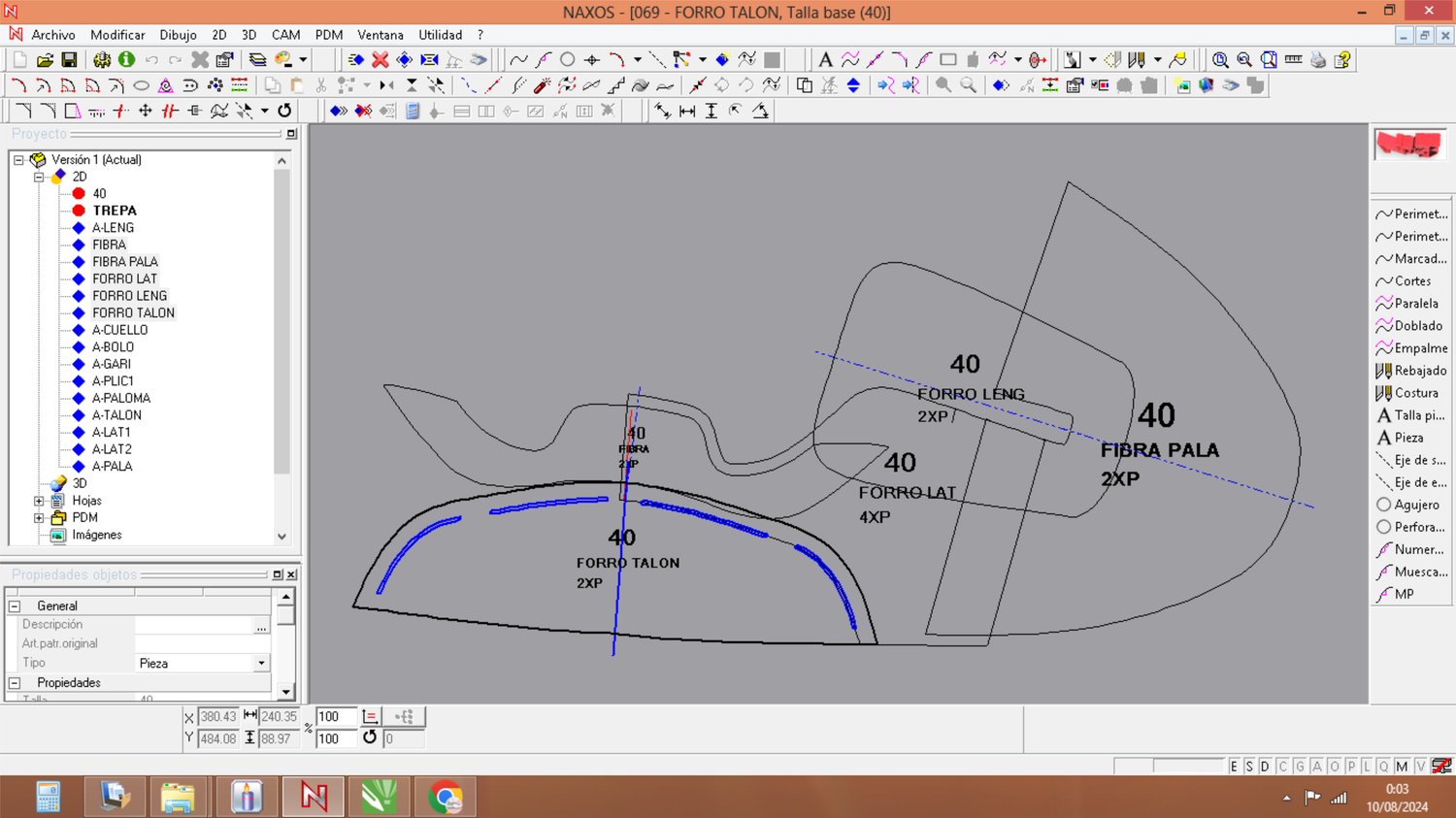Click the ruler measure icon

pyautogui.click(x=1293, y=60)
